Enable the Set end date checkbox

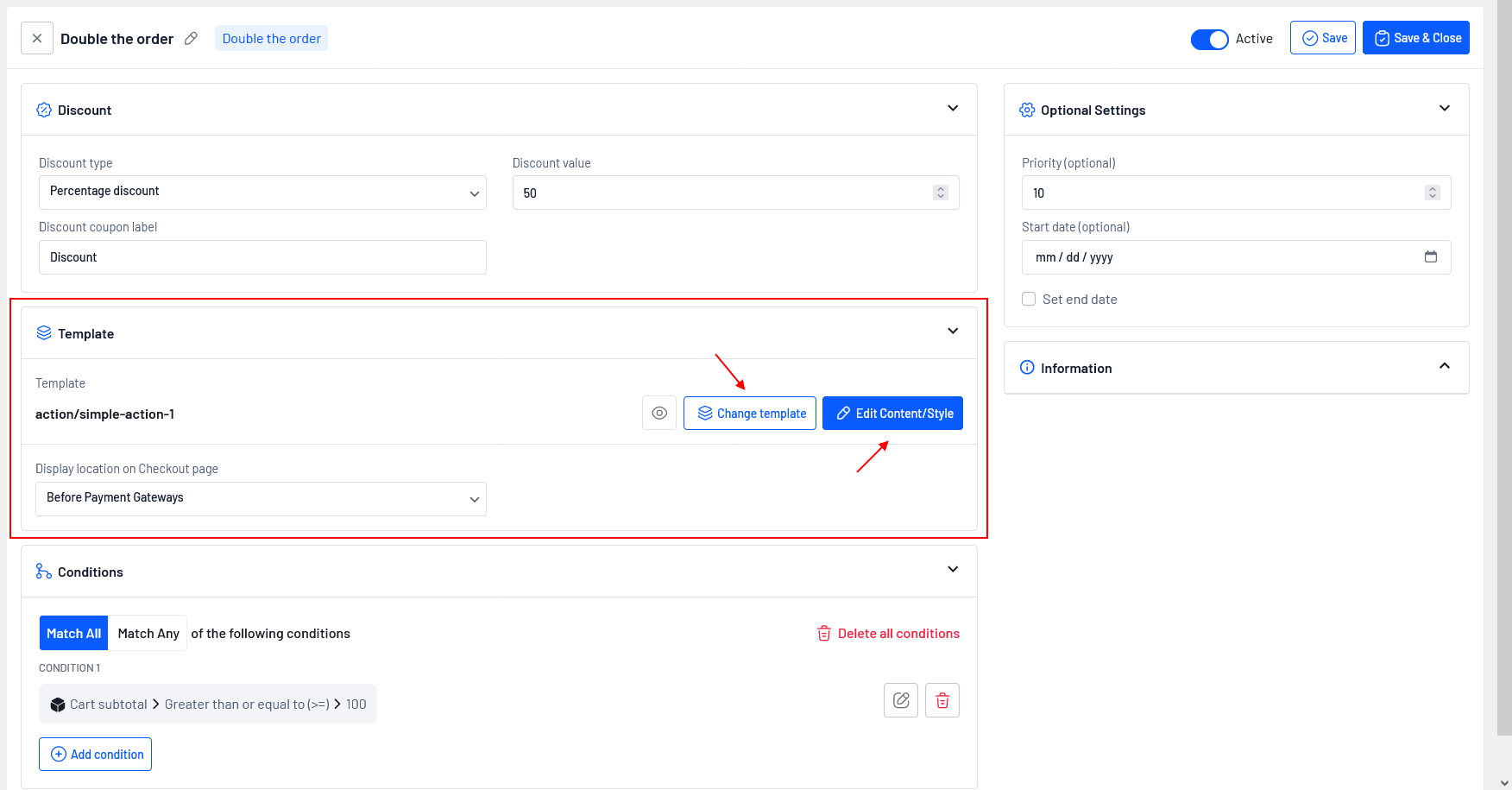point(1029,299)
